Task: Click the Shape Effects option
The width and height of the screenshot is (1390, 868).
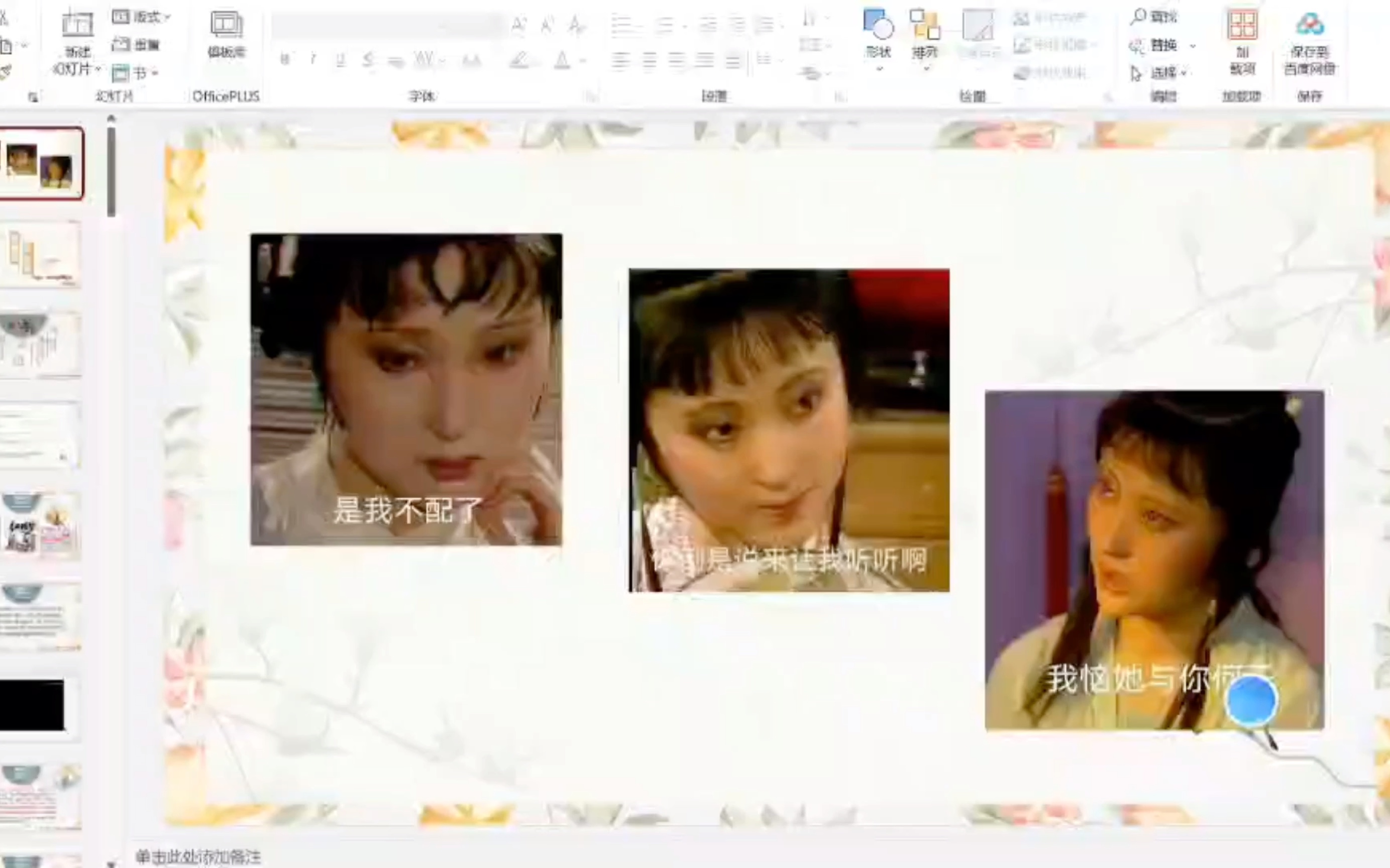Action: [1051, 72]
